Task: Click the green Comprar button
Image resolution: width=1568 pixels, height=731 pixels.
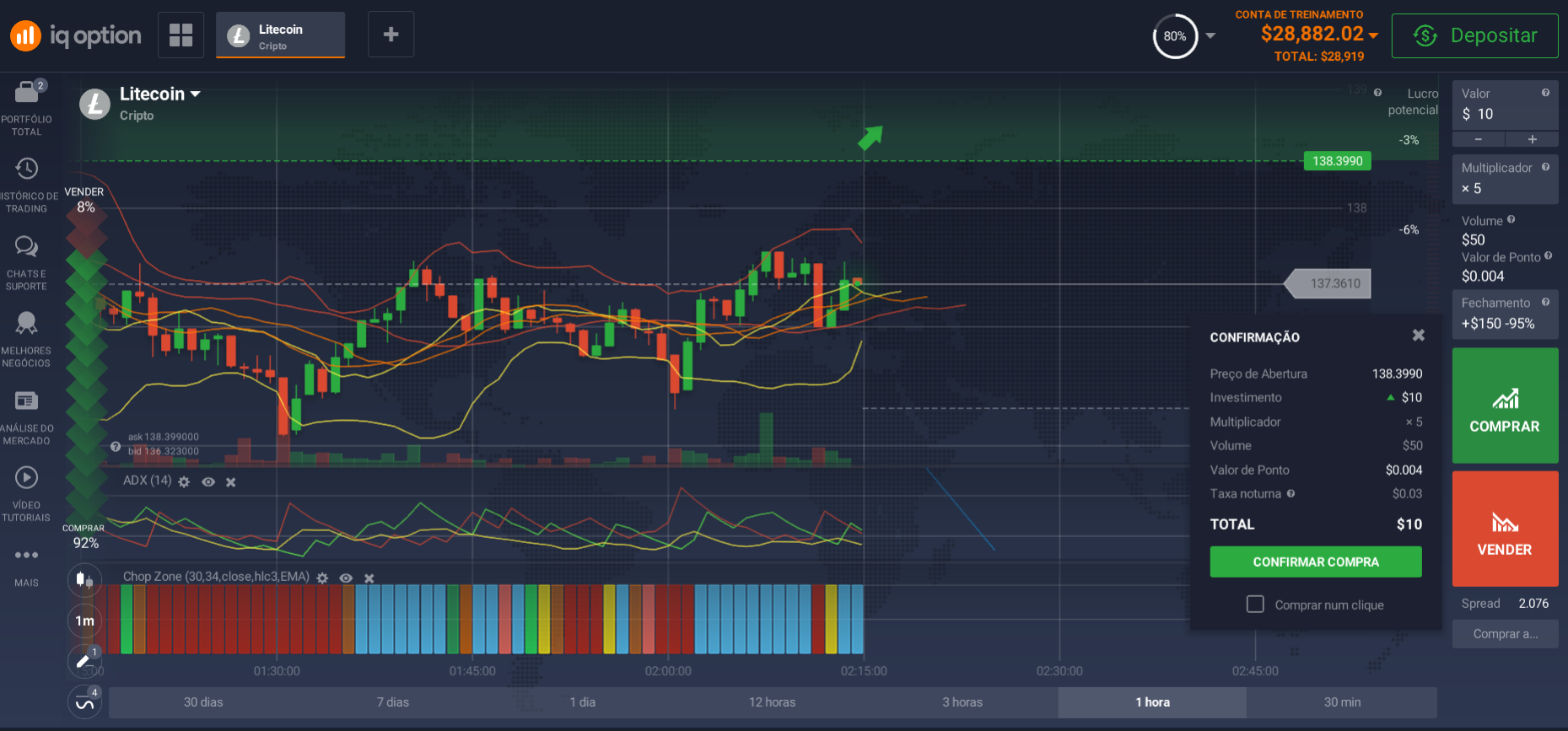Action: point(1506,406)
